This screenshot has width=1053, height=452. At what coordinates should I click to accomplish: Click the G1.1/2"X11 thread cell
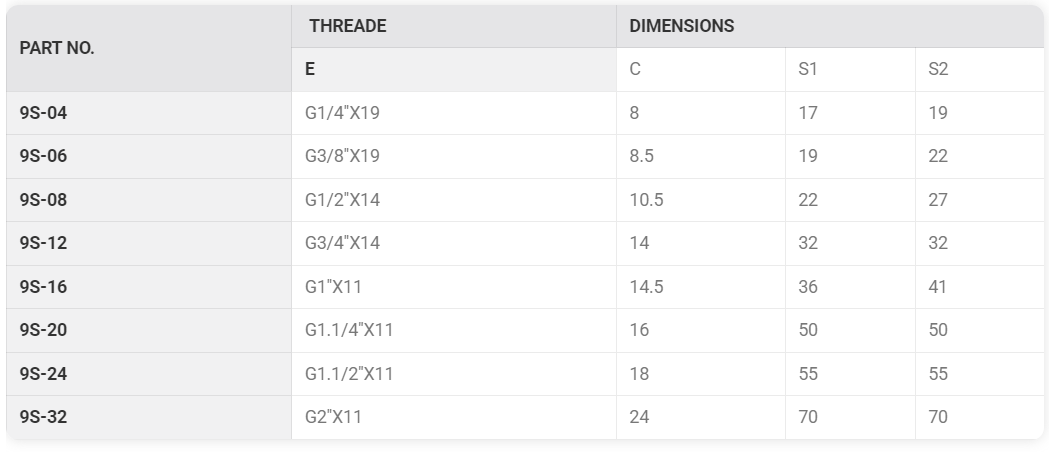[454, 374]
